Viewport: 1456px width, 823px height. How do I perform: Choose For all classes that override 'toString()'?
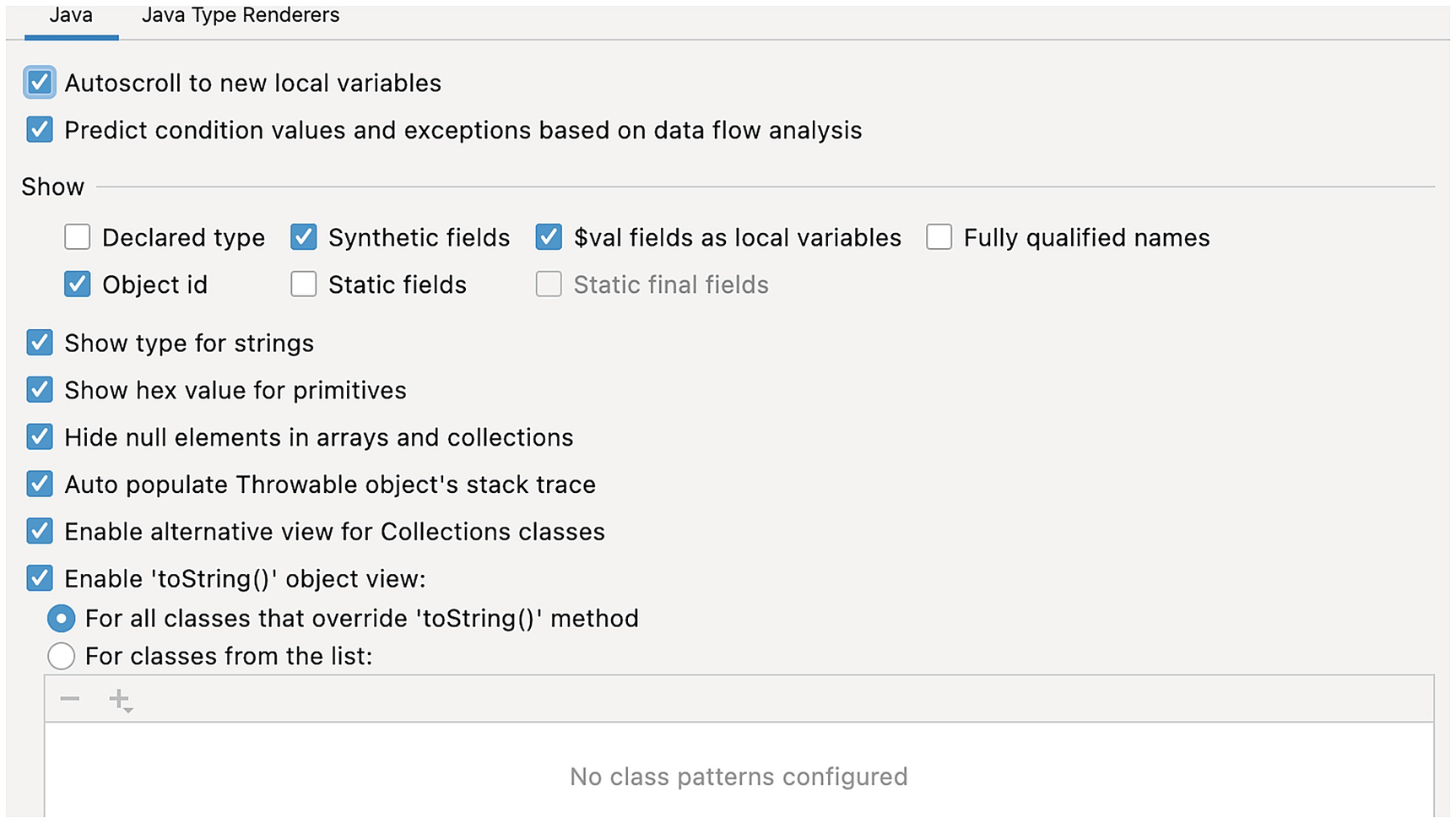[62, 619]
